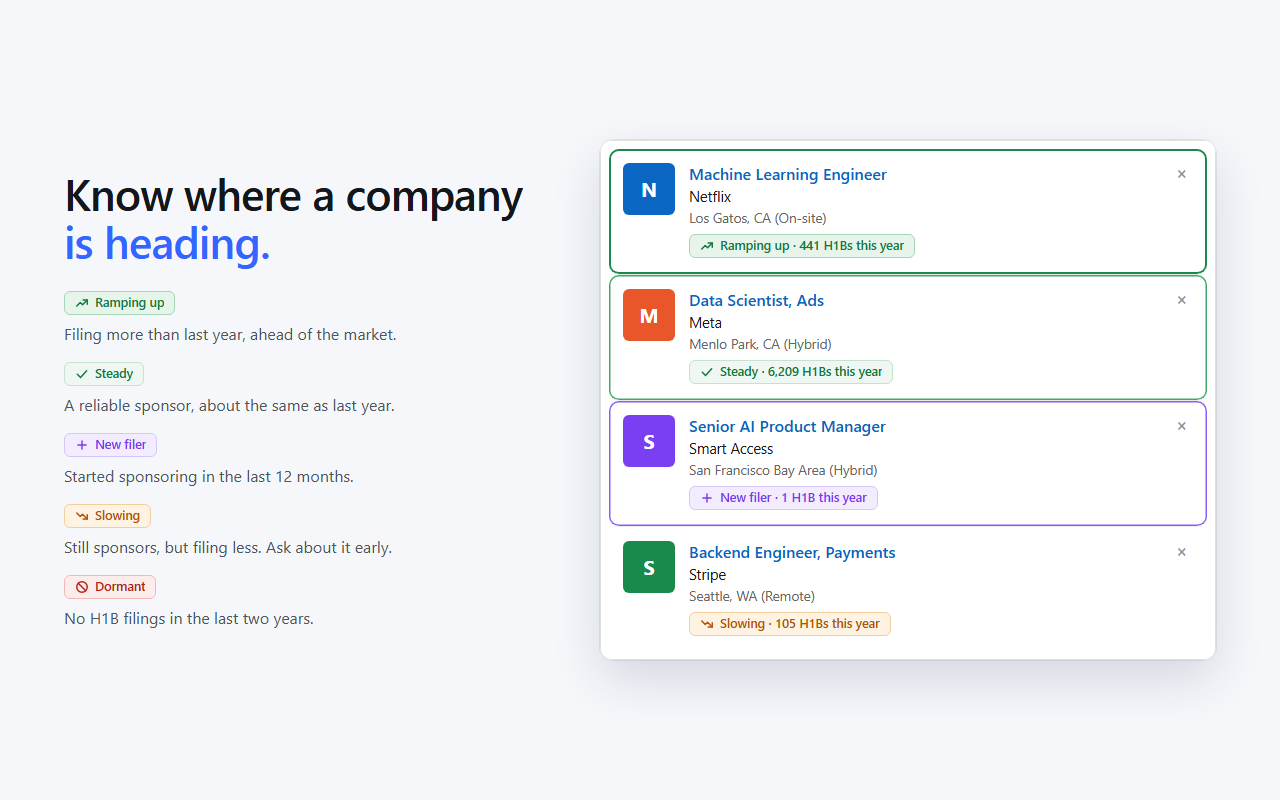Click the green Stripe S logo tile
This screenshot has height=800, width=1280.
pyautogui.click(x=649, y=567)
